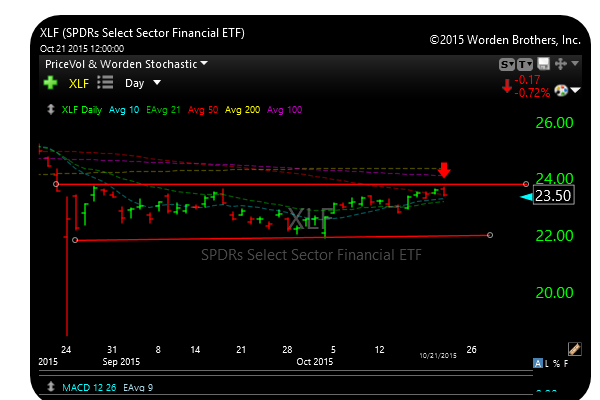Click the ruler drawing tools icon
600x400 pixels.
click(575, 349)
